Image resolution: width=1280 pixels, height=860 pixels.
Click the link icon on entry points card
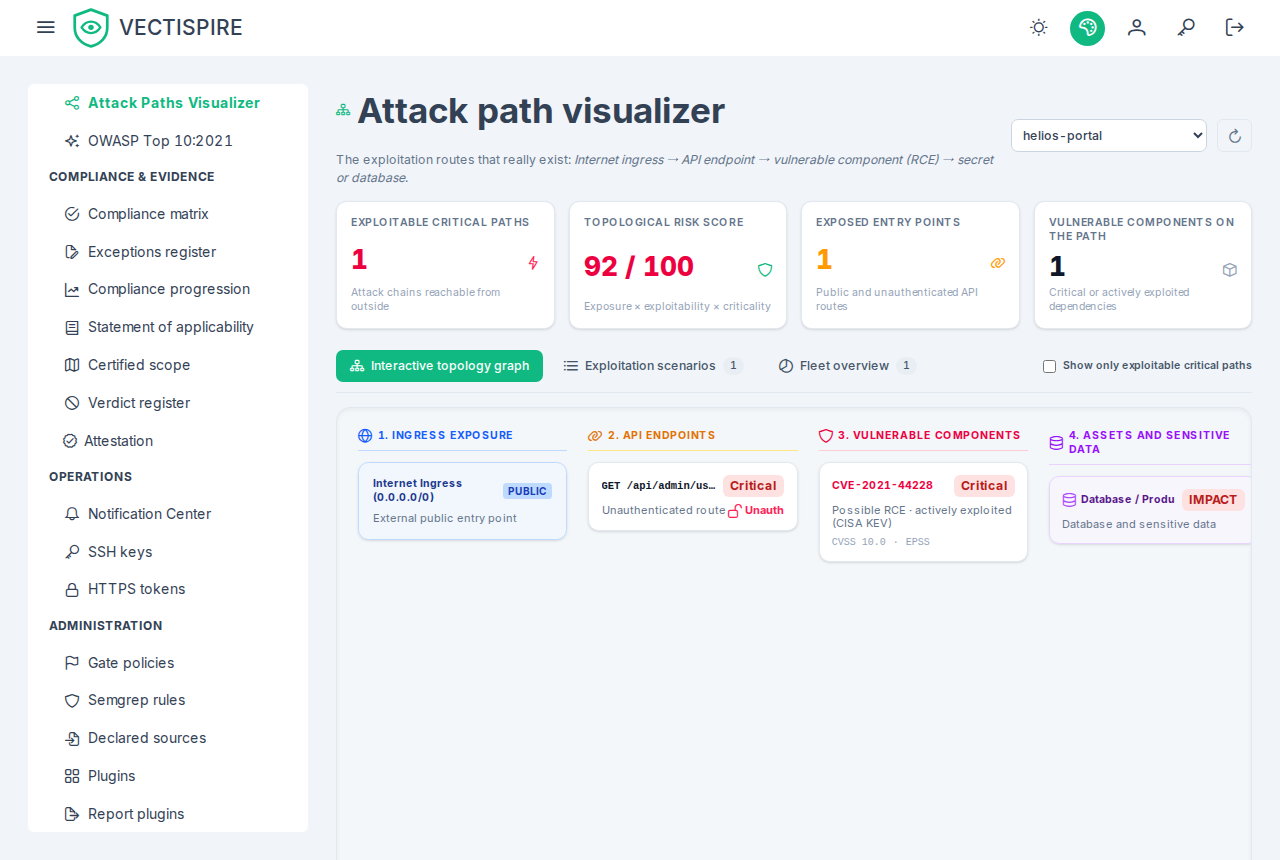point(997,263)
